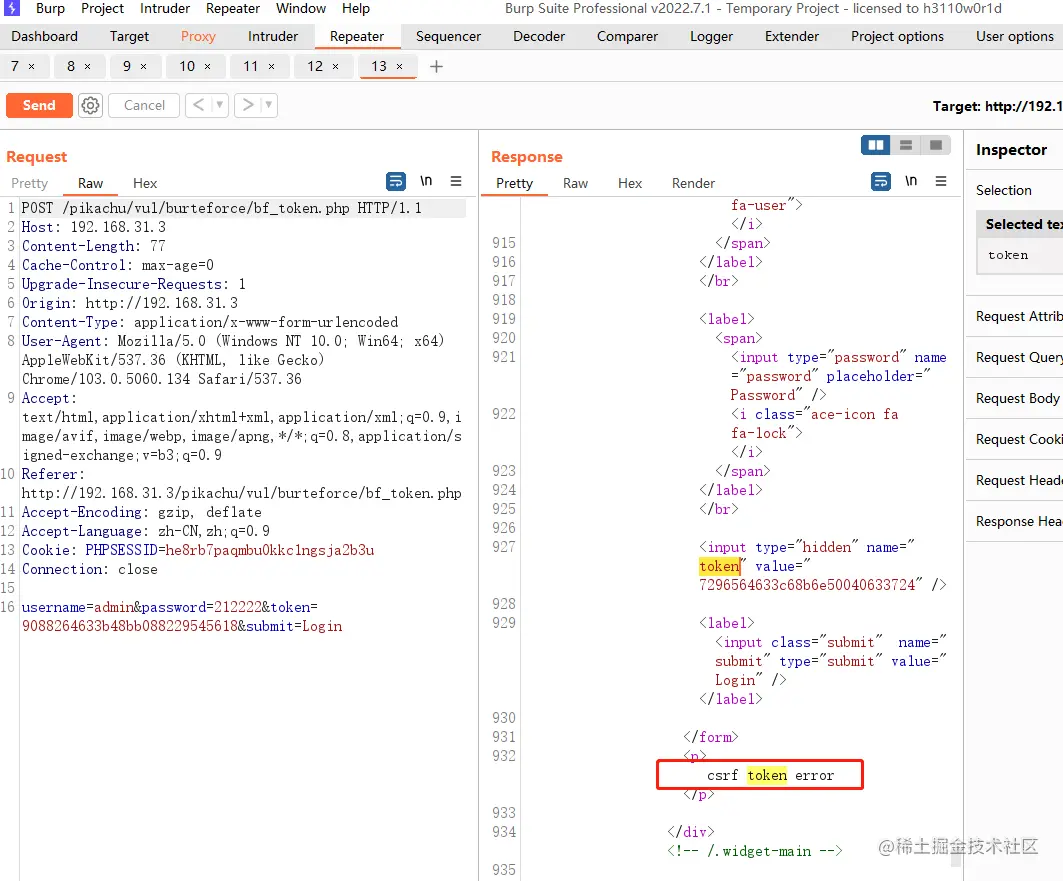Expand Response Headers in Inspector
The height and width of the screenshot is (881, 1063).
(x=1016, y=521)
